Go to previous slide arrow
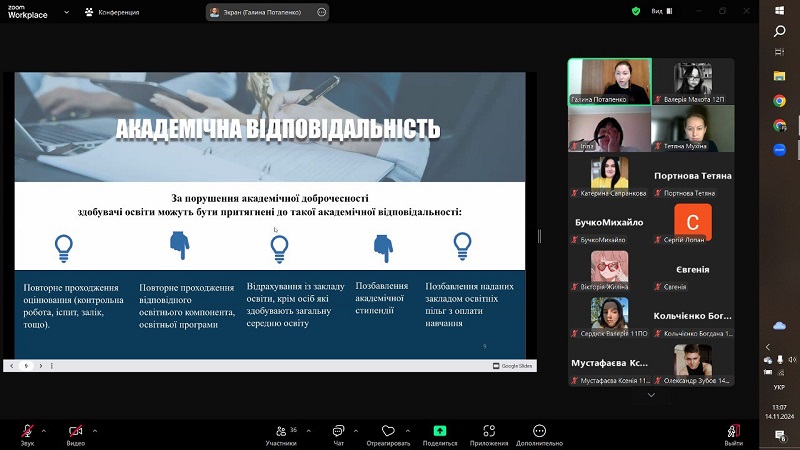The image size is (800, 450). tap(12, 366)
